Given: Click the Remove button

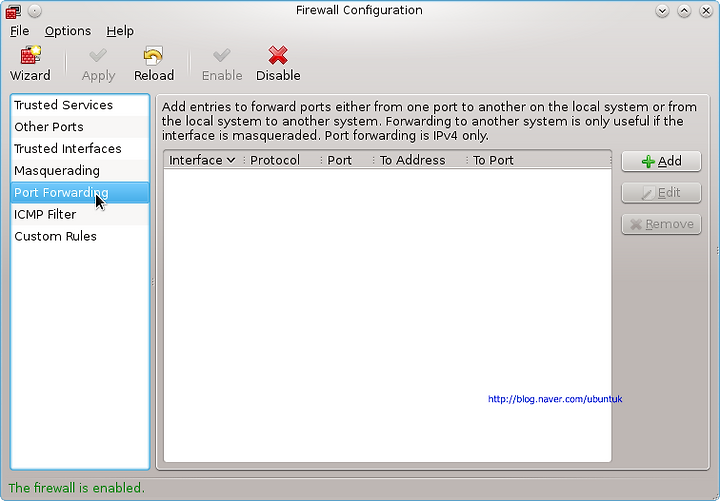Looking at the screenshot, I should pyautogui.click(x=661, y=224).
